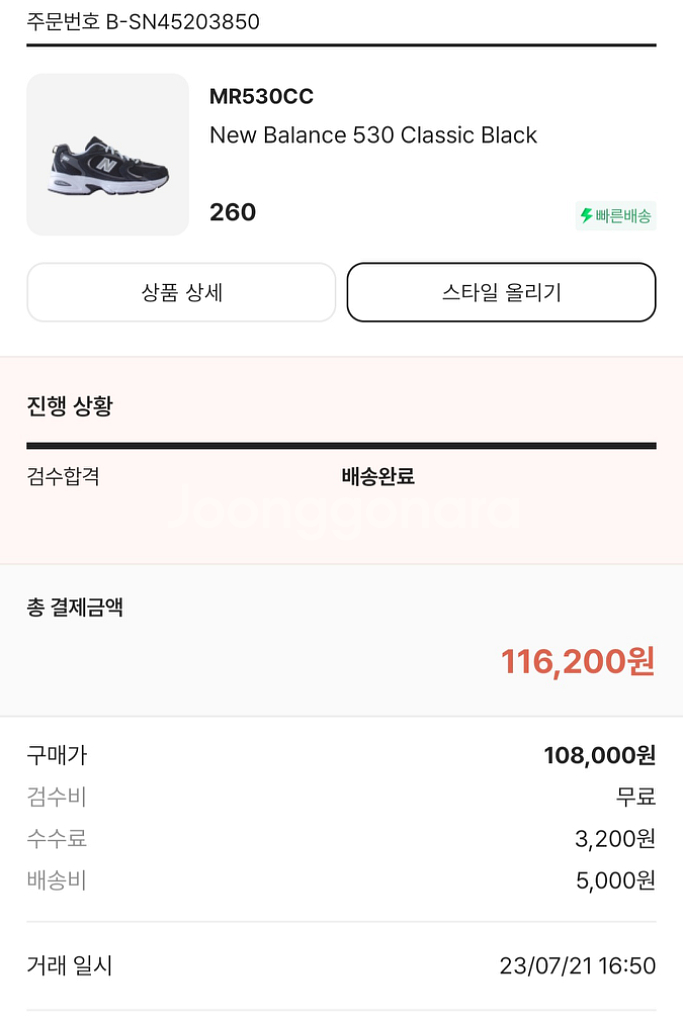Click the 상품 상세 button
The width and height of the screenshot is (683, 1024).
pos(181,292)
